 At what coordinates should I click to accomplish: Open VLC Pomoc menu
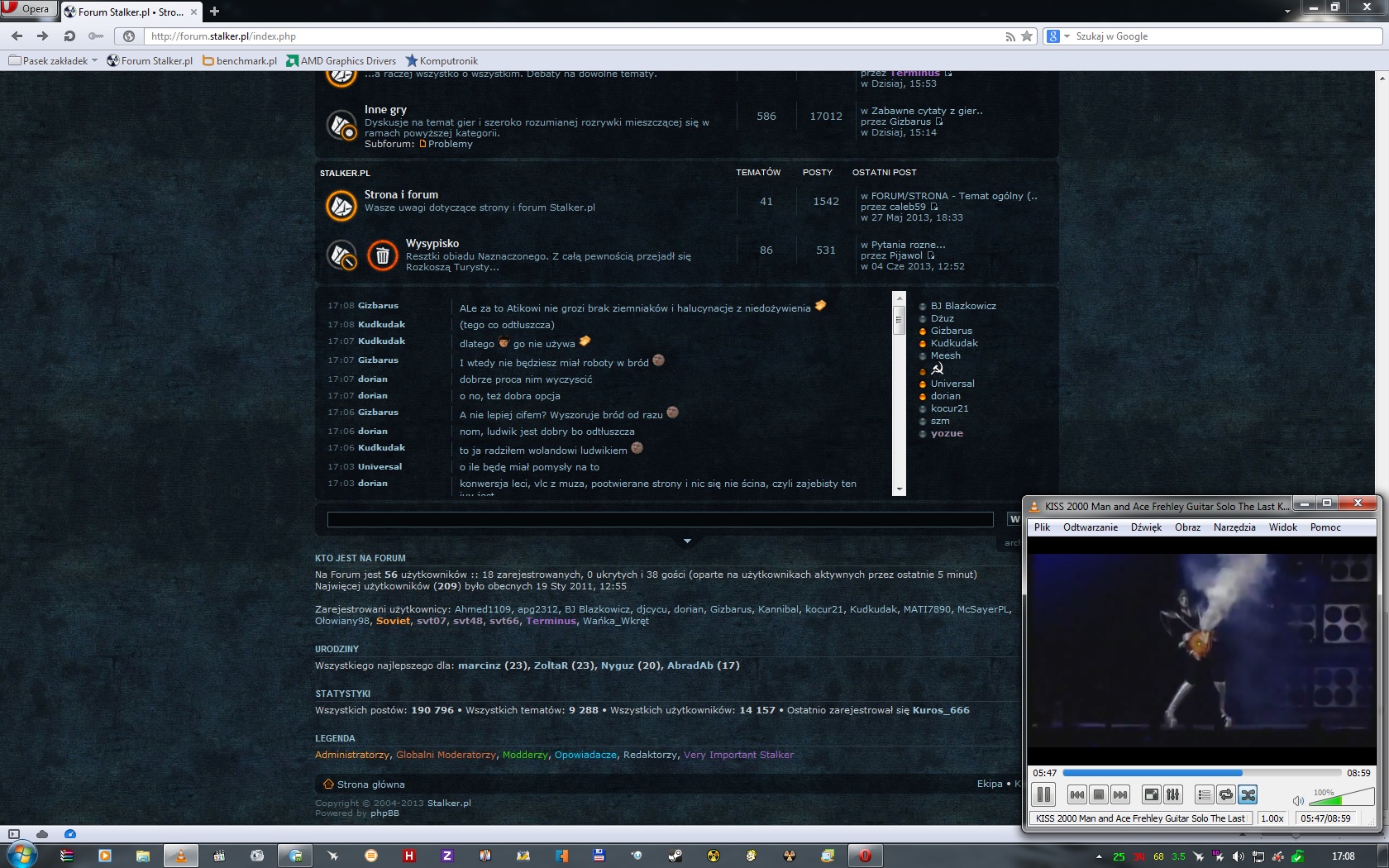[1325, 527]
